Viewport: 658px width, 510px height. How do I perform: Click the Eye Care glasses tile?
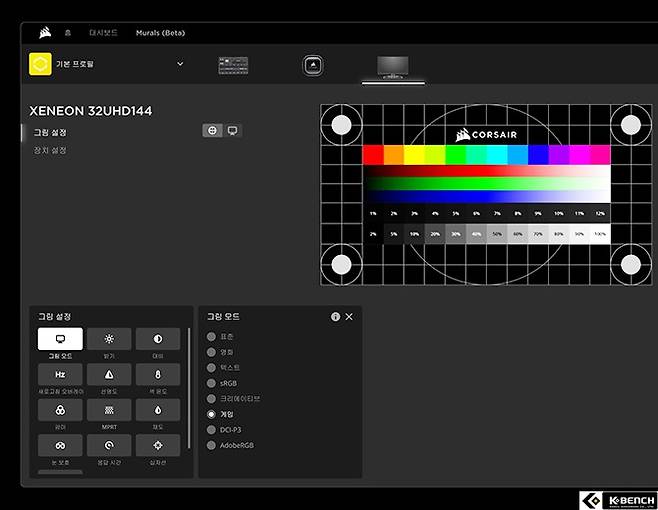(x=60, y=445)
